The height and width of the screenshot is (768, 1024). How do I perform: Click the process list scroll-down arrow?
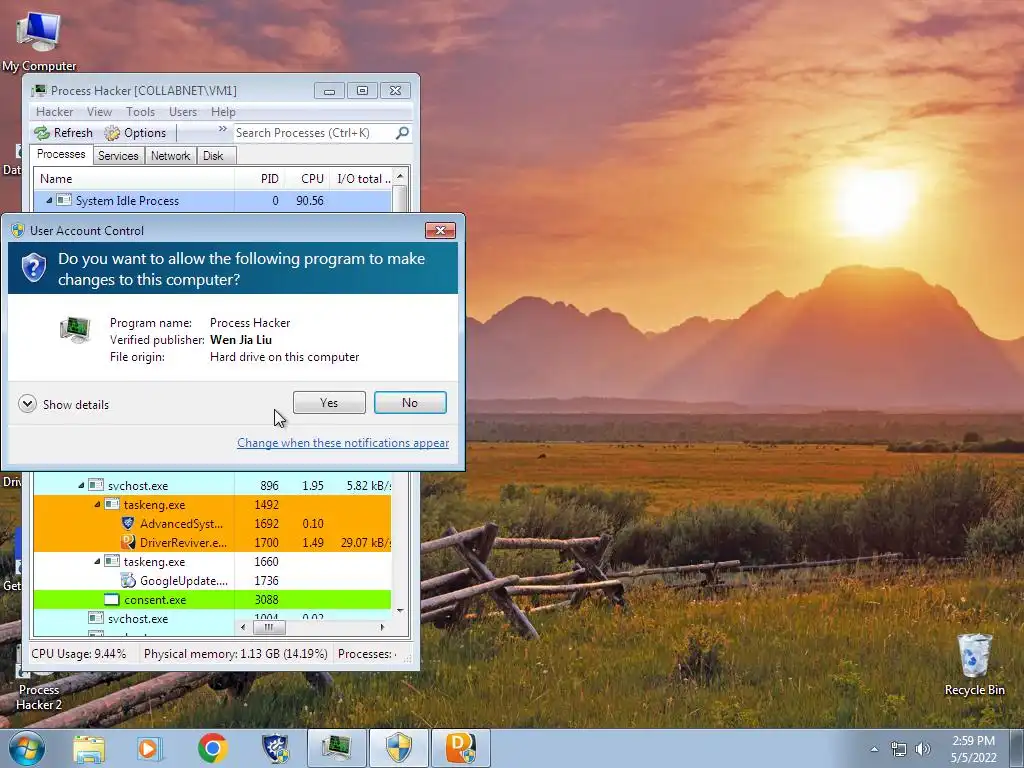click(x=400, y=611)
